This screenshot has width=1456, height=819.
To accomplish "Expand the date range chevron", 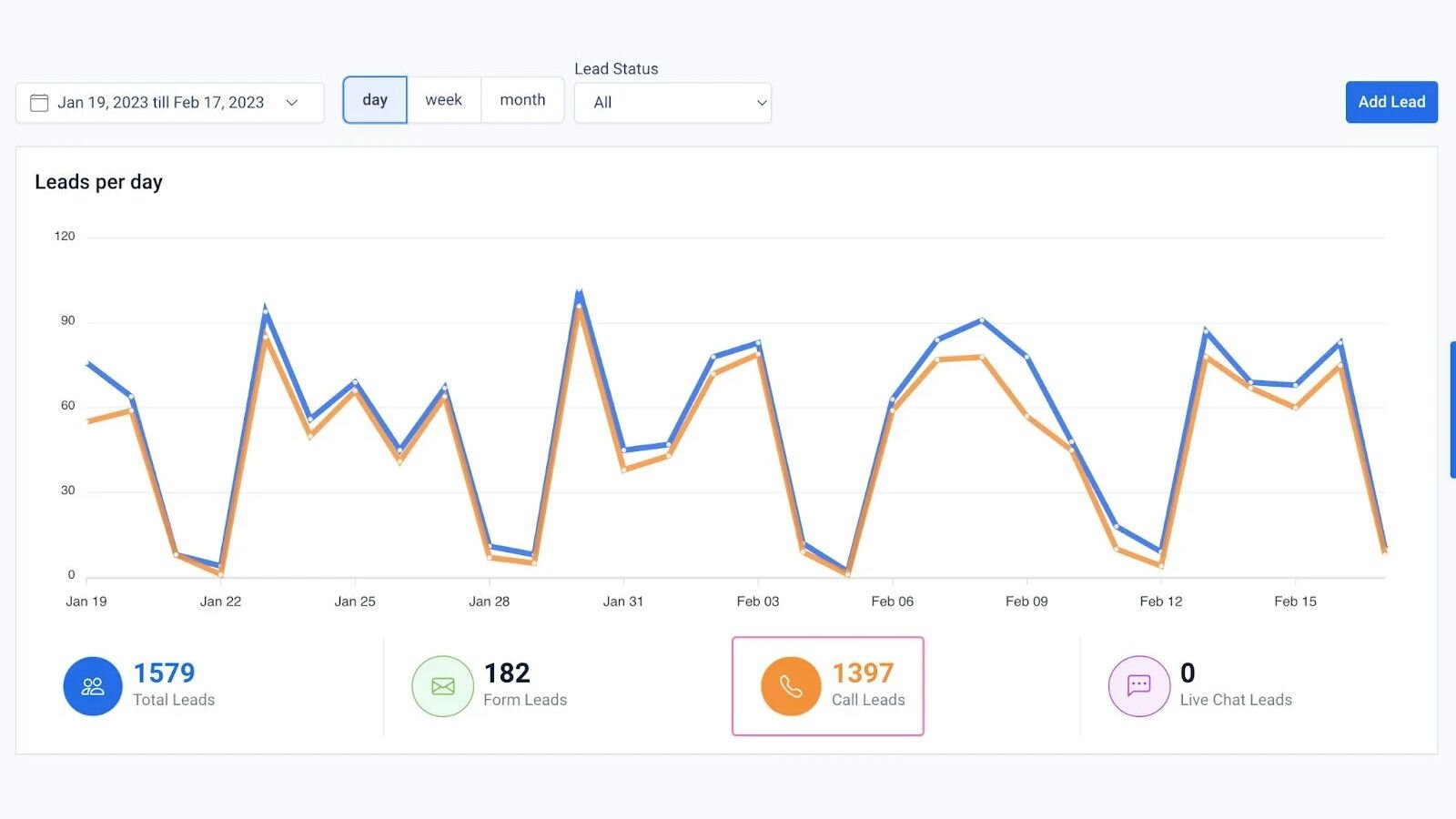I will (x=292, y=103).
